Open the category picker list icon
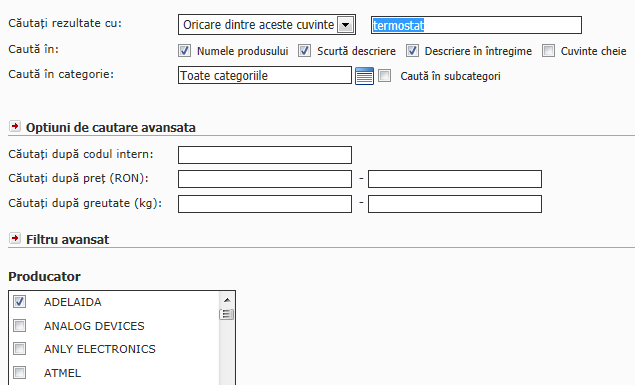The height and width of the screenshot is (385, 635). click(x=364, y=76)
